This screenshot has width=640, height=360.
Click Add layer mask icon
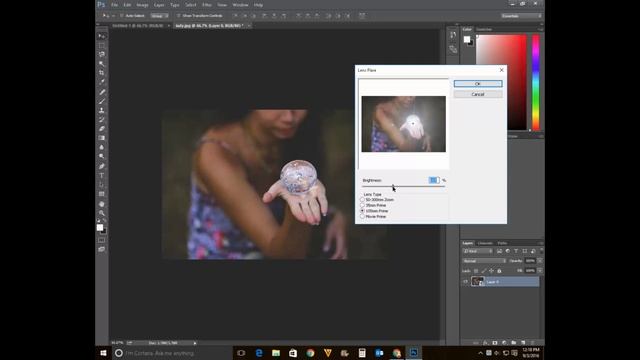(x=495, y=342)
